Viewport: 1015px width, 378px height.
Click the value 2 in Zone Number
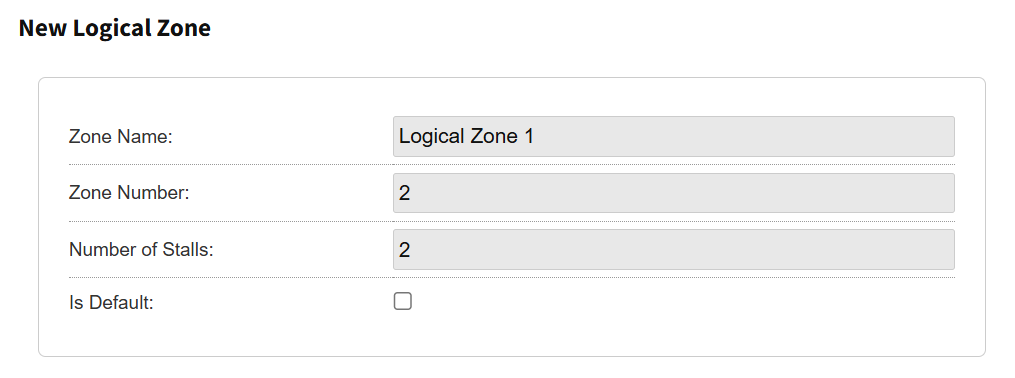(405, 193)
